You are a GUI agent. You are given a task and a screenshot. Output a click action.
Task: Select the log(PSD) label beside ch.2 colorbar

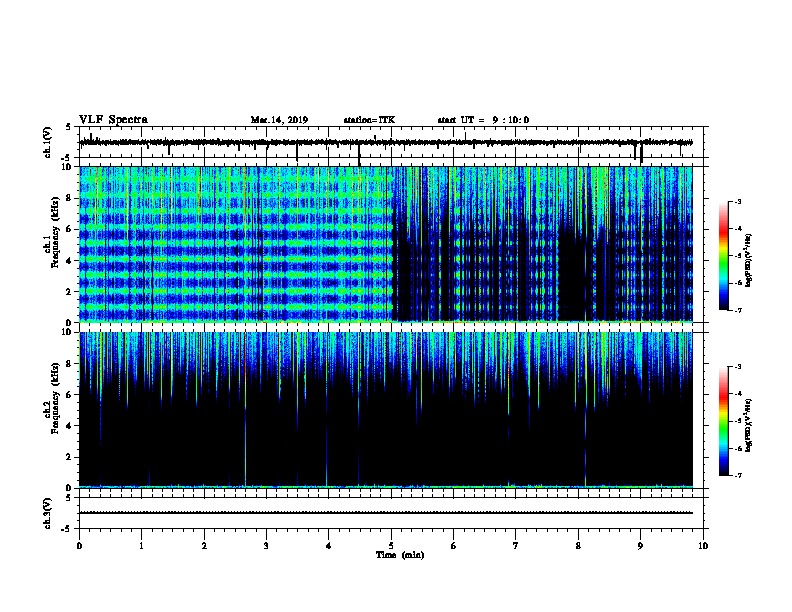(748, 425)
